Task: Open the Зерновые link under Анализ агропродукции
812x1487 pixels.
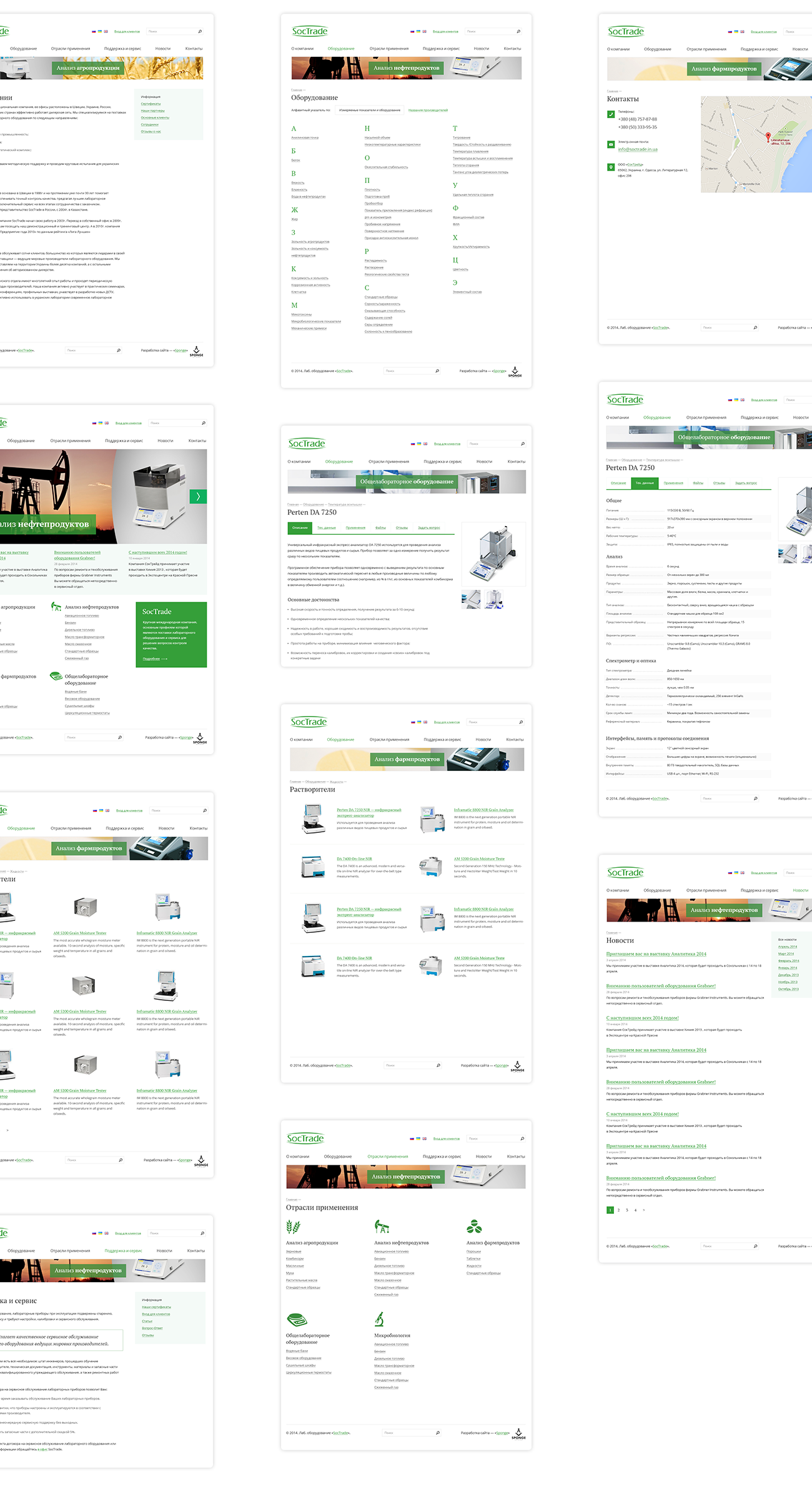Action: click(294, 1251)
